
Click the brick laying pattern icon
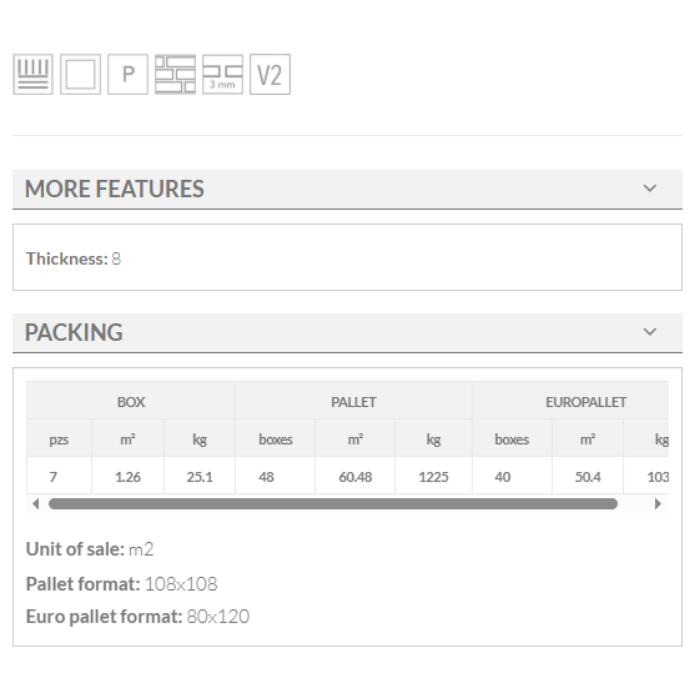tap(175, 75)
